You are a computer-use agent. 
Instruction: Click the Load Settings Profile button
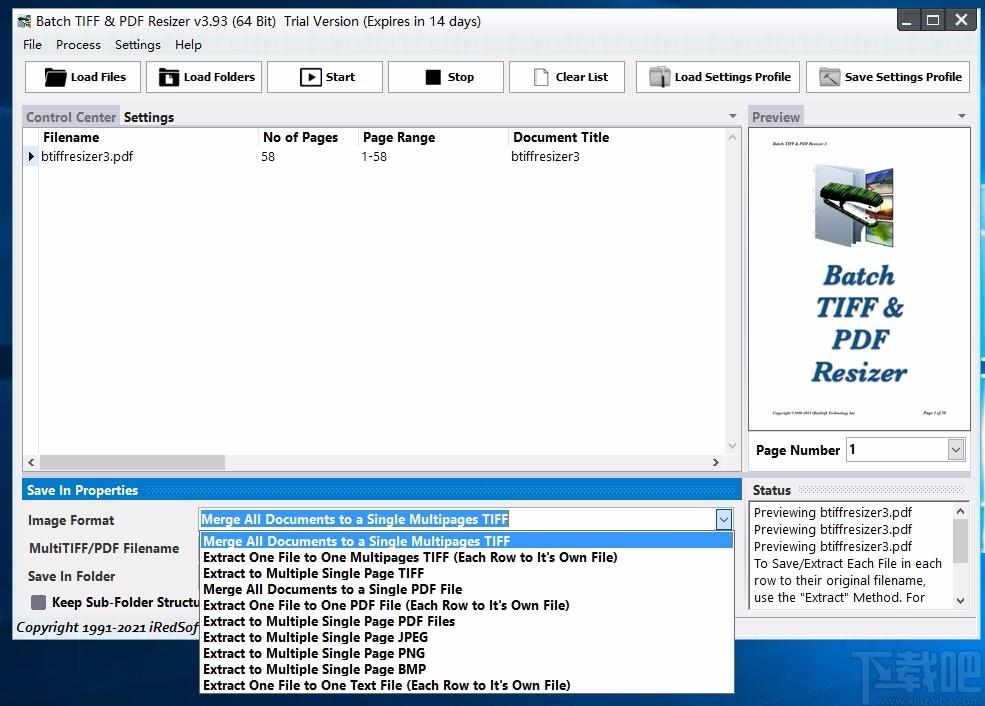[718, 77]
